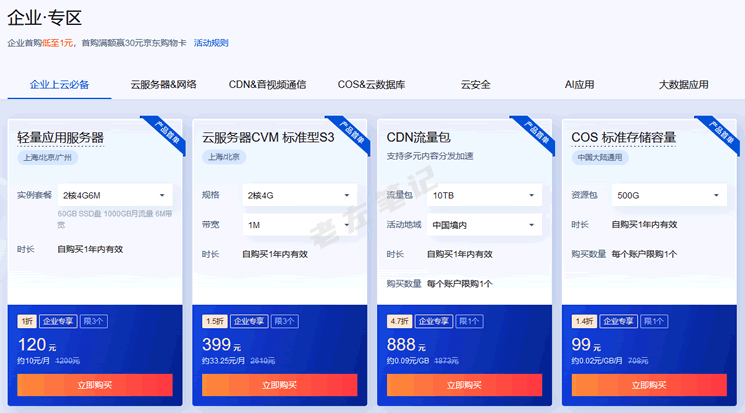Click the 限3个 tag on CVM card

coord(285,321)
